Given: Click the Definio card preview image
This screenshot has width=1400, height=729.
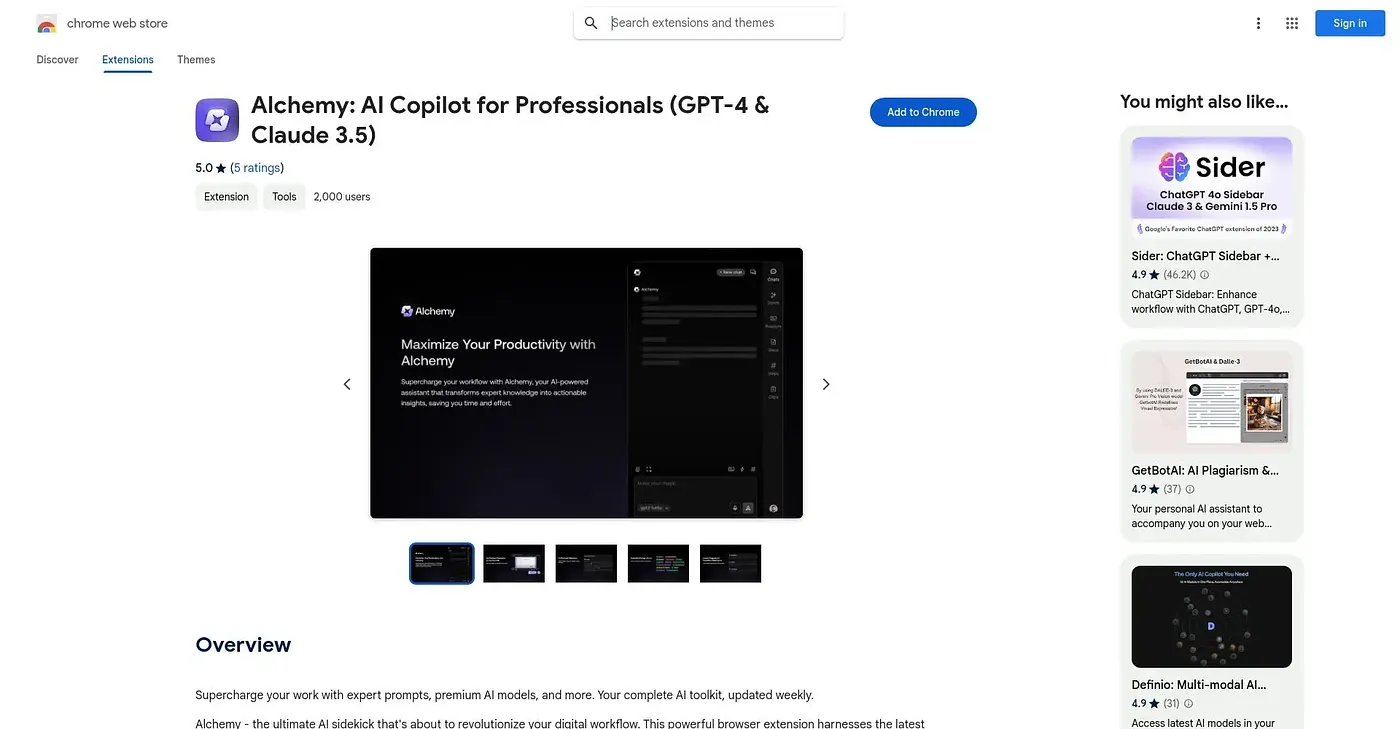Looking at the screenshot, I should (1212, 617).
